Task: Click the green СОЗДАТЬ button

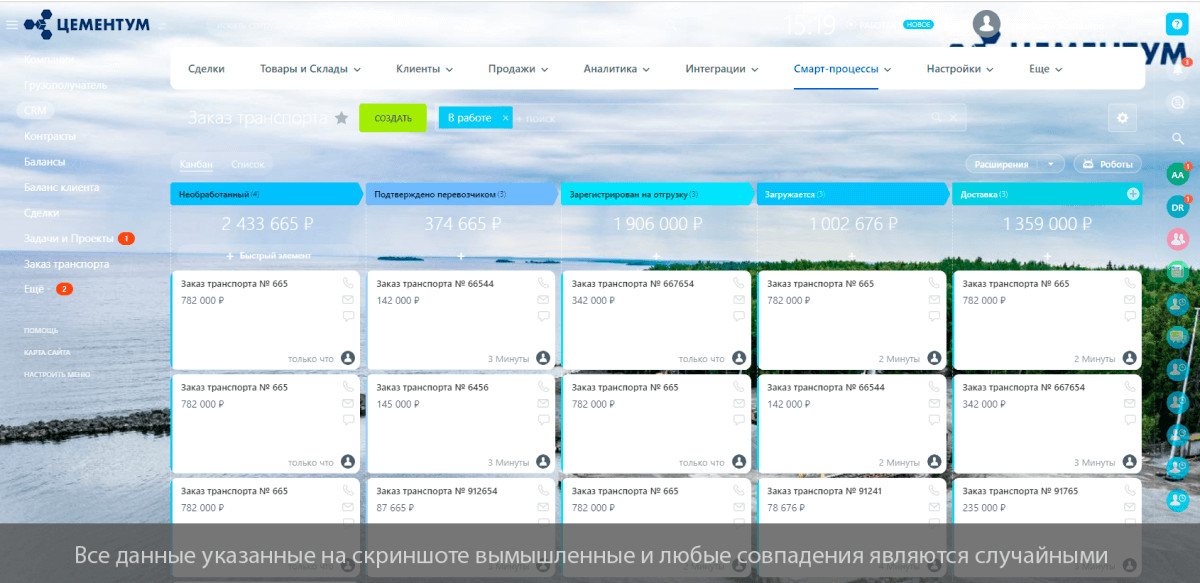Action: (393, 118)
